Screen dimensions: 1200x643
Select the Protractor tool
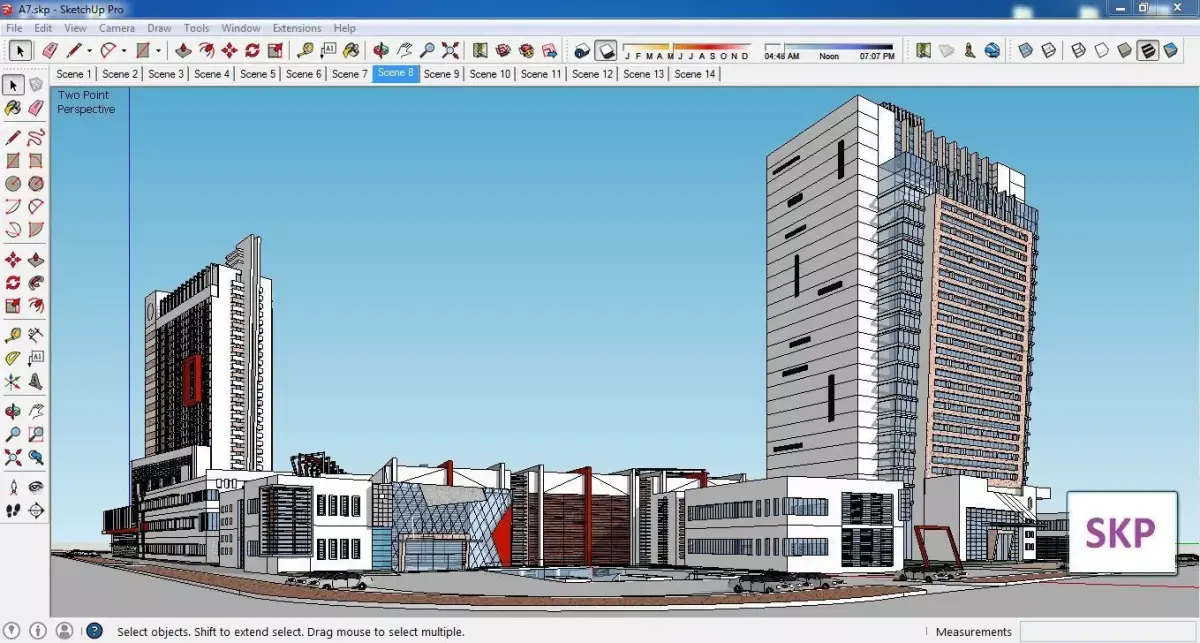point(13,358)
